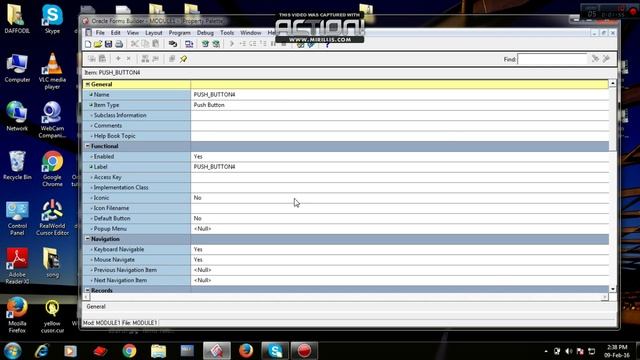Click the Print toolbar icon

point(119,44)
